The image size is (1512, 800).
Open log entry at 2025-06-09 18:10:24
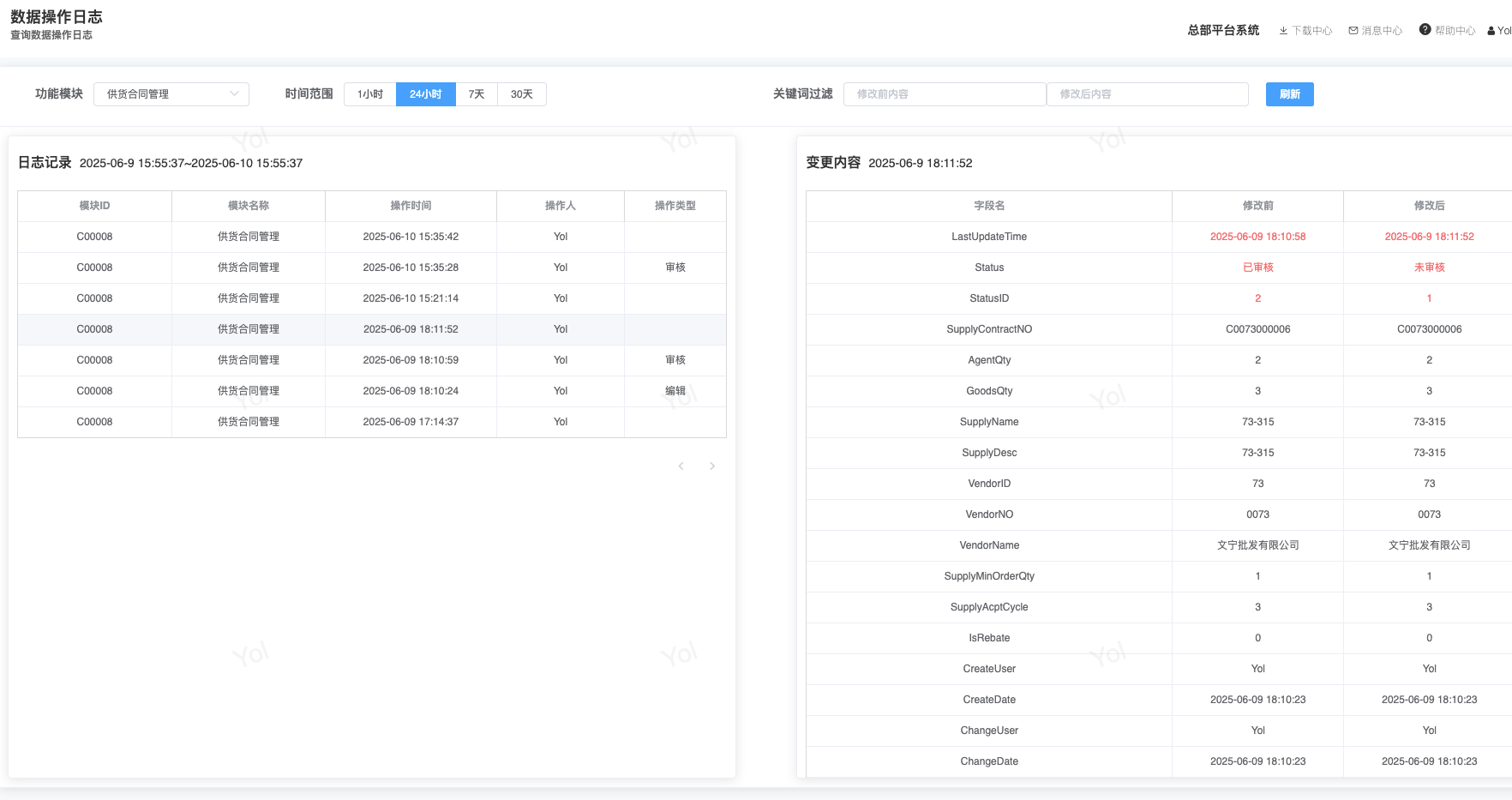(411, 391)
